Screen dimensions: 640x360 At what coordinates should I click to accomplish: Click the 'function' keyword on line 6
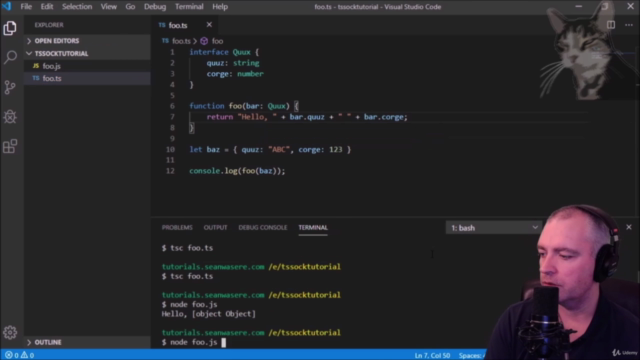pos(207,106)
